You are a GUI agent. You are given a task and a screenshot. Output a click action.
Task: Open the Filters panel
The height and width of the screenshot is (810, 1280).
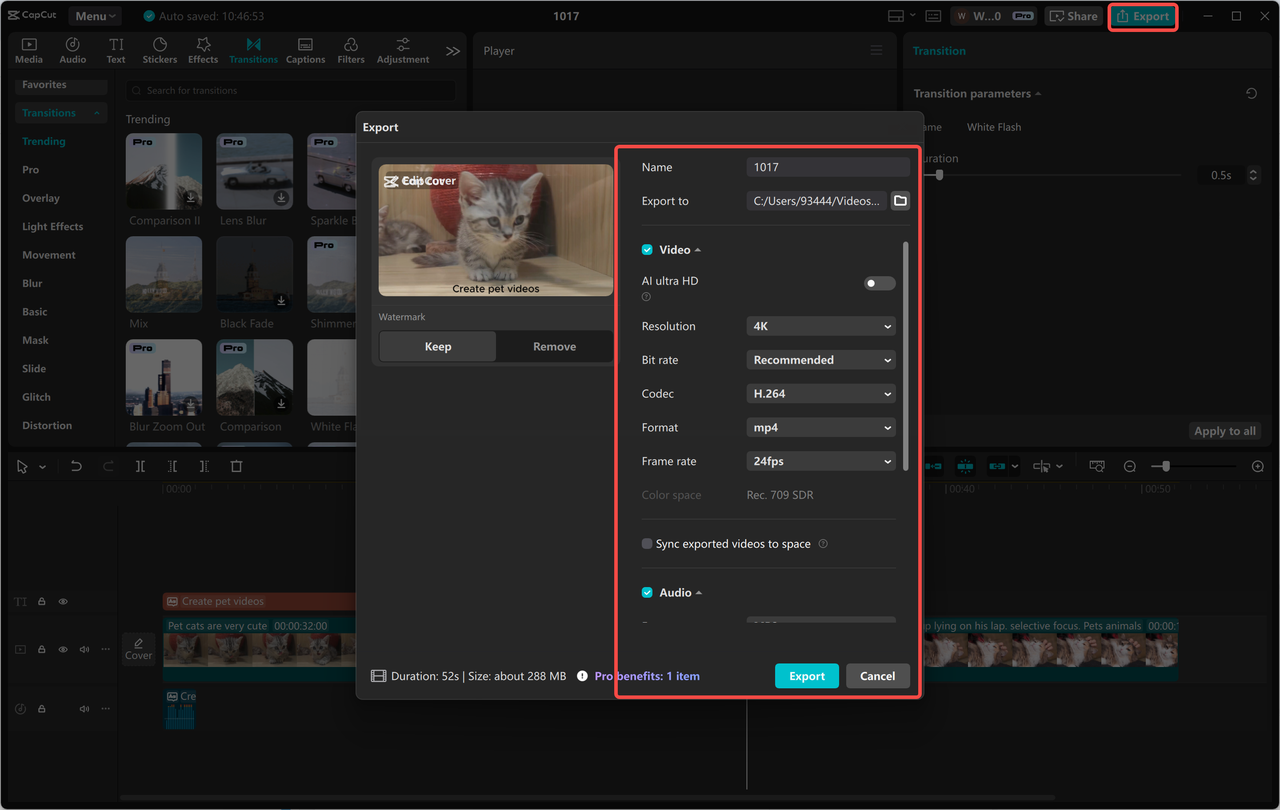[x=351, y=50]
